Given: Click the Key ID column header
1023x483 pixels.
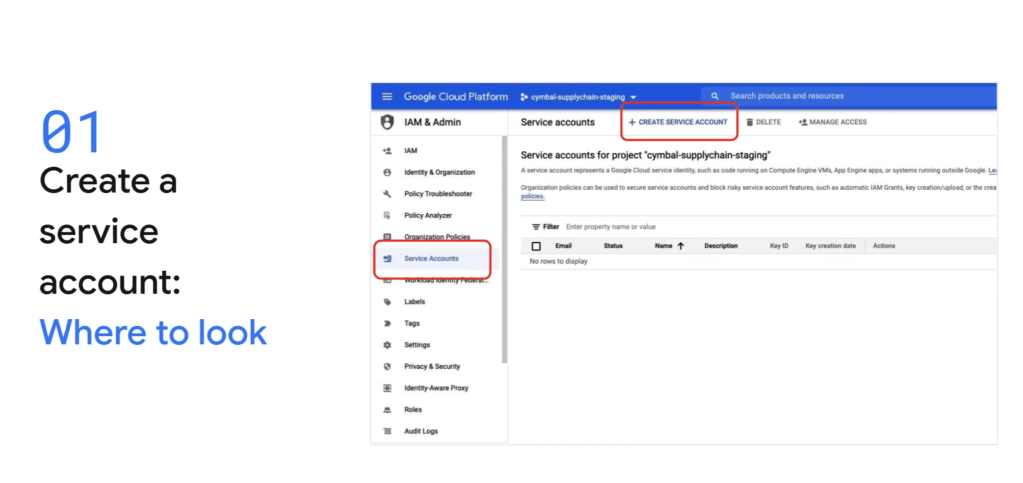Looking at the screenshot, I should click(x=779, y=246).
